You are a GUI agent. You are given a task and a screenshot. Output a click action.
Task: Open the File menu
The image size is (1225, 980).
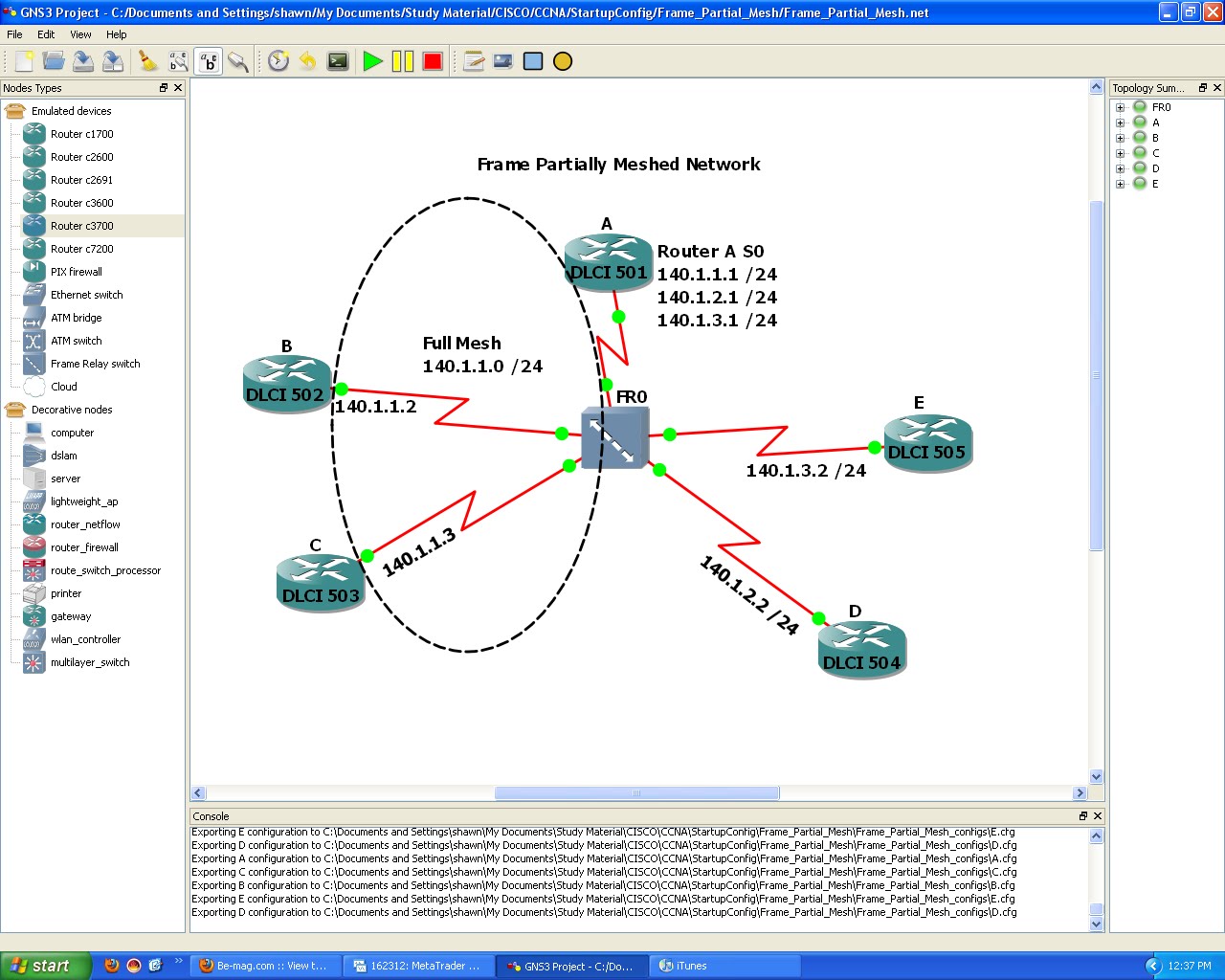coord(15,34)
